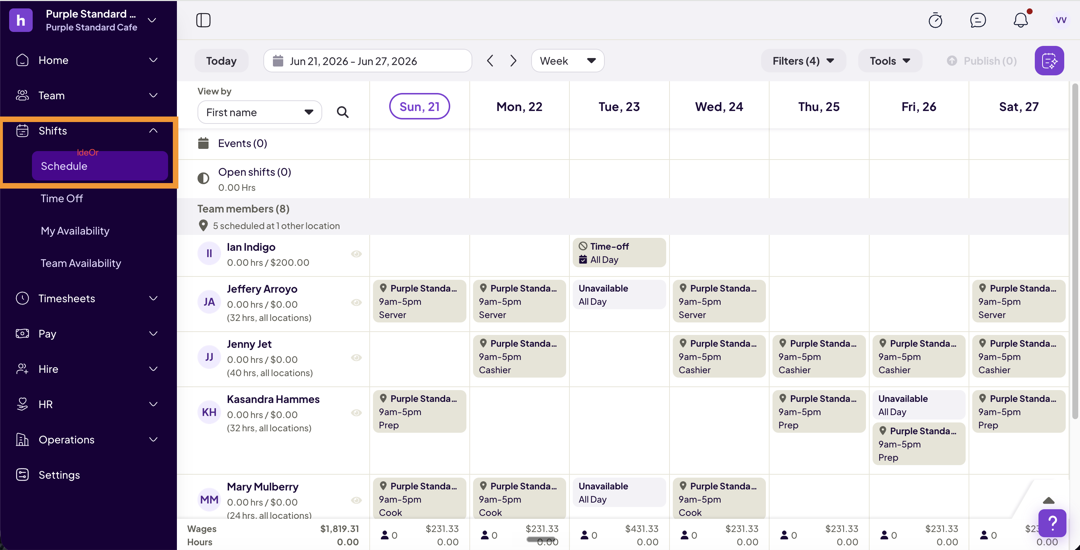This screenshot has height=550, width=1080.
Task: Click the Jeffery Arroyo JA avatar
Action: [209, 302]
